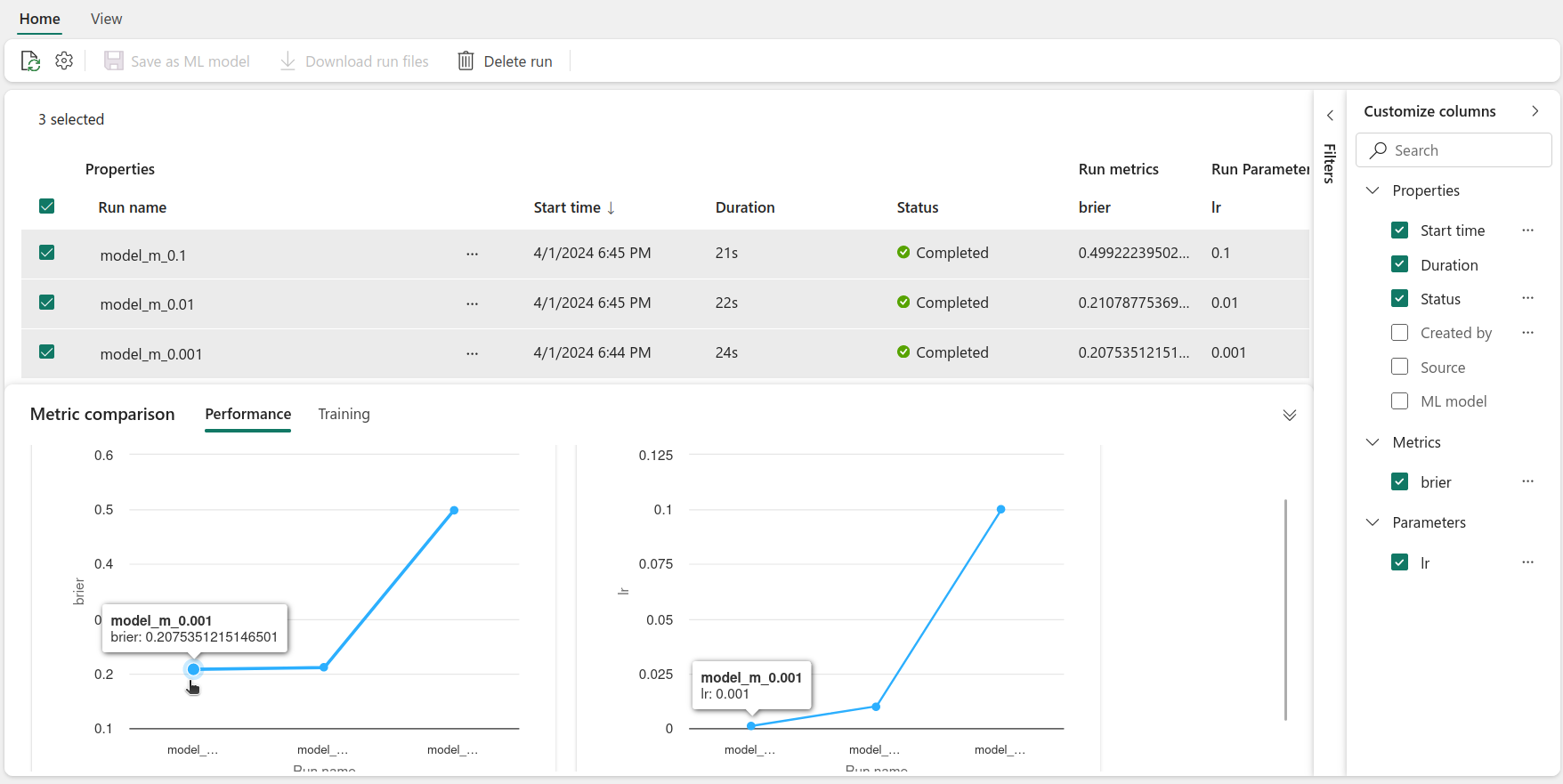Click the refresh runs icon in toolbar
The height and width of the screenshot is (784, 1563).
point(30,61)
